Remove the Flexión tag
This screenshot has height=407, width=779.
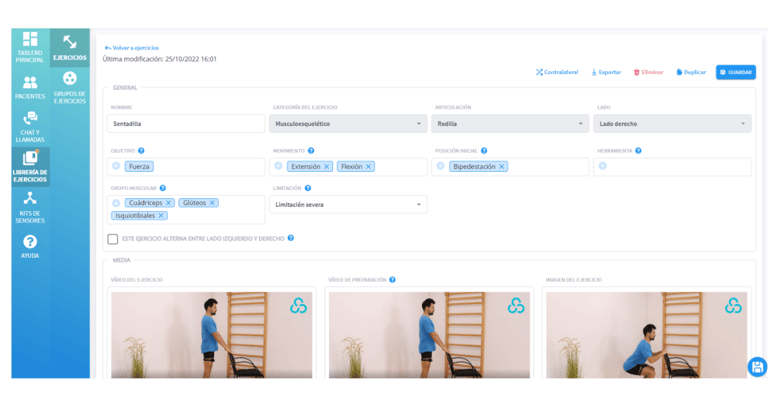point(369,166)
